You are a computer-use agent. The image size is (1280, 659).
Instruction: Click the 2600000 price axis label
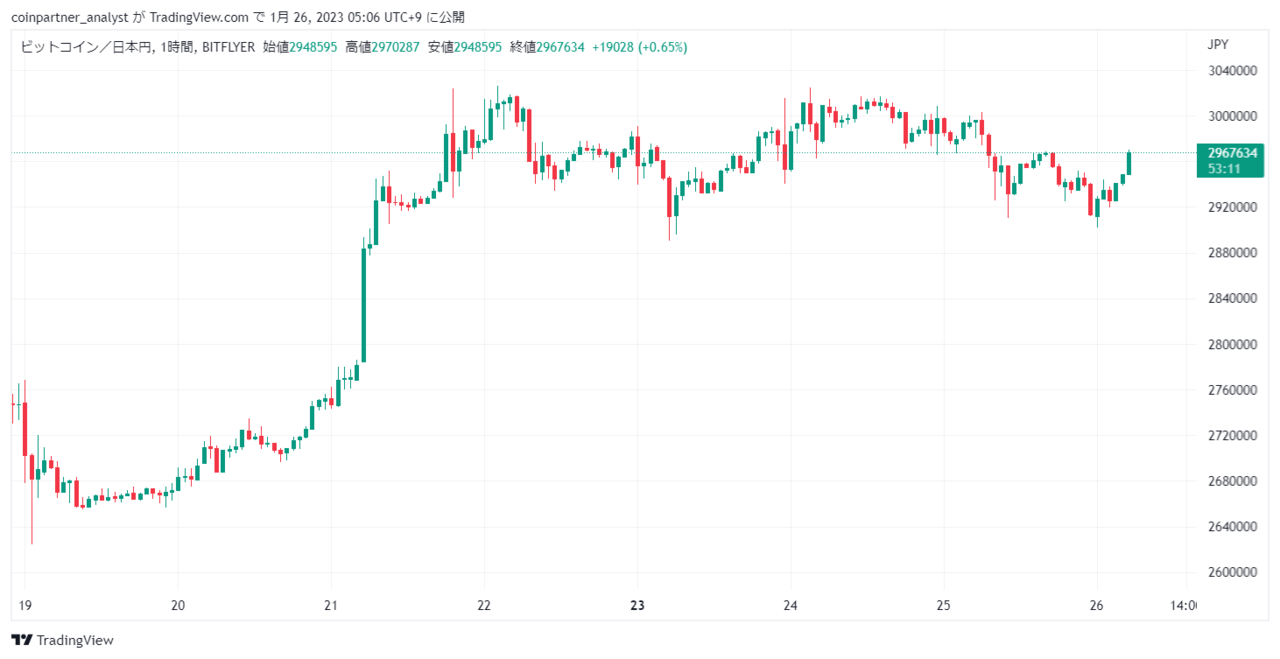pyautogui.click(x=1232, y=573)
